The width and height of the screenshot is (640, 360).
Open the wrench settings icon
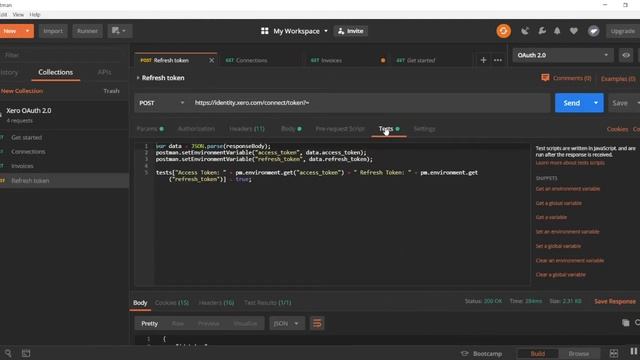point(542,31)
